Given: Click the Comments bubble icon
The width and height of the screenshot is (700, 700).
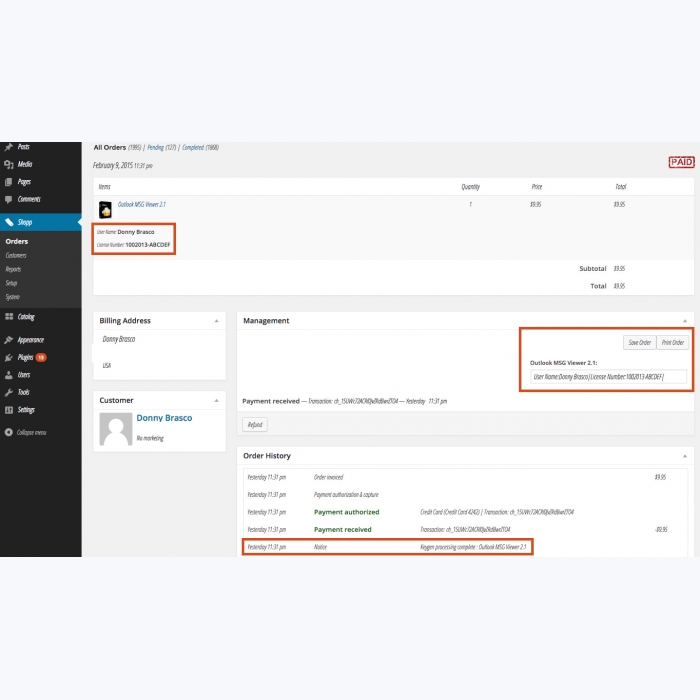Looking at the screenshot, I should tap(8, 200).
